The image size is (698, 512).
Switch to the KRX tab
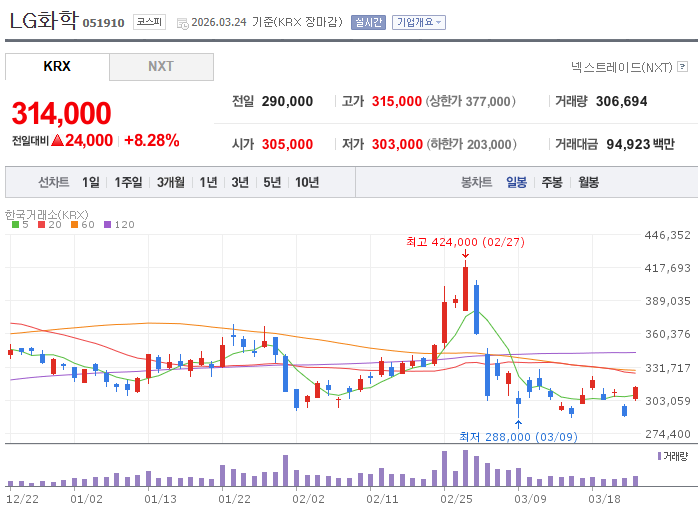coord(57,66)
